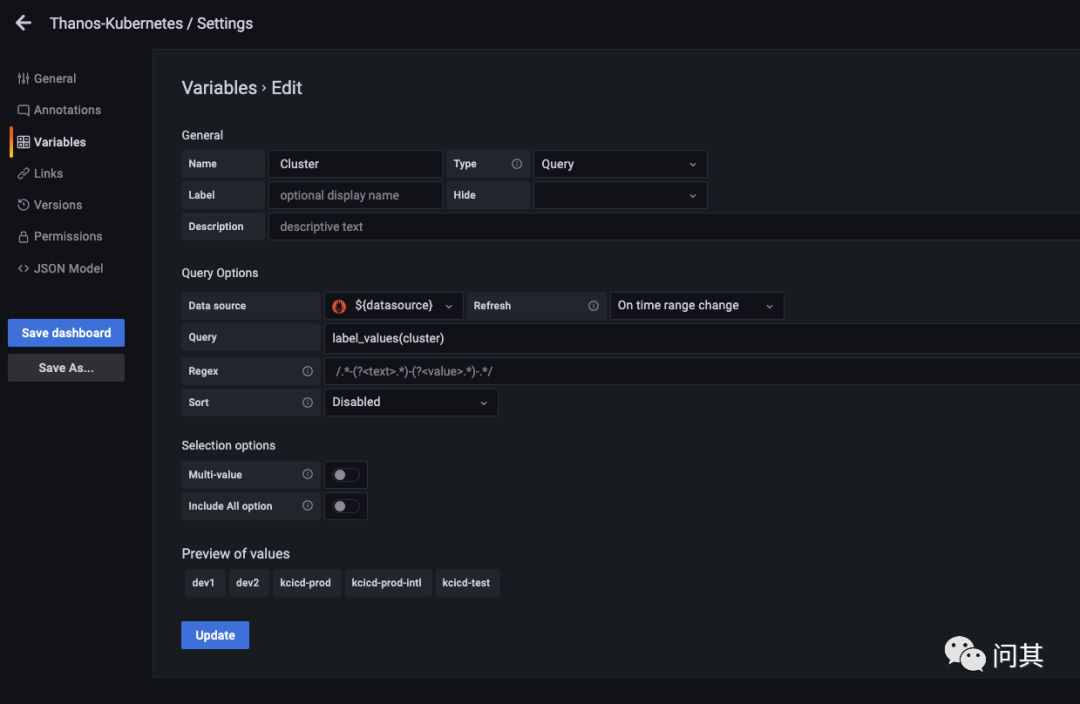This screenshot has width=1080, height=704.
Task: Click the Prometheus datasource flame icon
Action: click(x=340, y=306)
